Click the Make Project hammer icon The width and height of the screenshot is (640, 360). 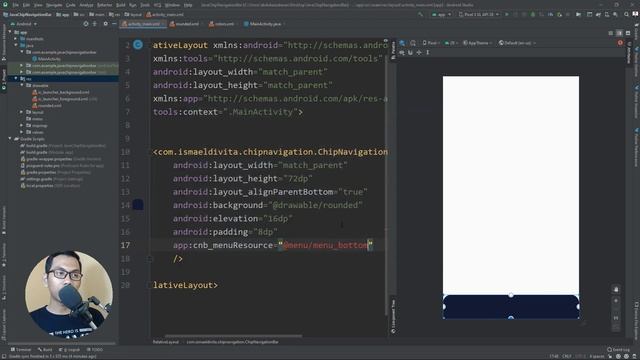point(420,14)
